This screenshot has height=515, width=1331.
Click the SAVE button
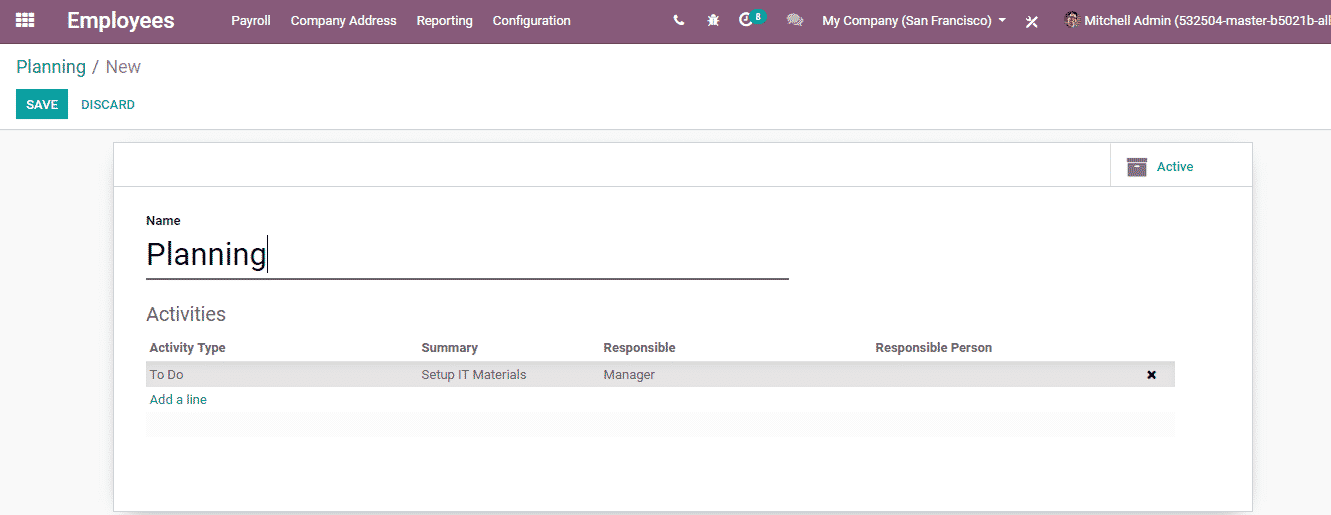42,105
